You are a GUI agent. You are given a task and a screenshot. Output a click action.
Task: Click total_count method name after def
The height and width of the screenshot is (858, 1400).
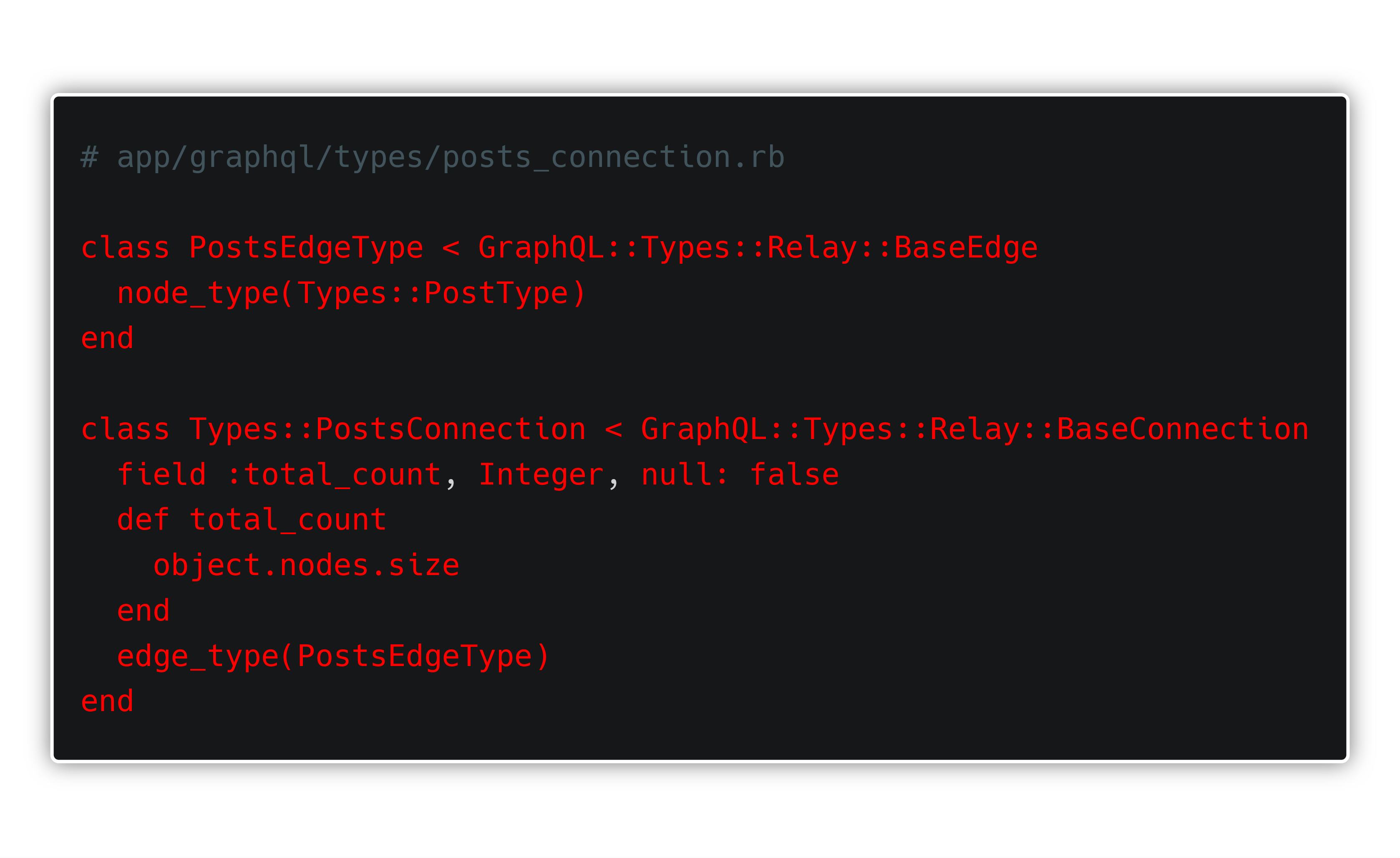[x=288, y=520]
